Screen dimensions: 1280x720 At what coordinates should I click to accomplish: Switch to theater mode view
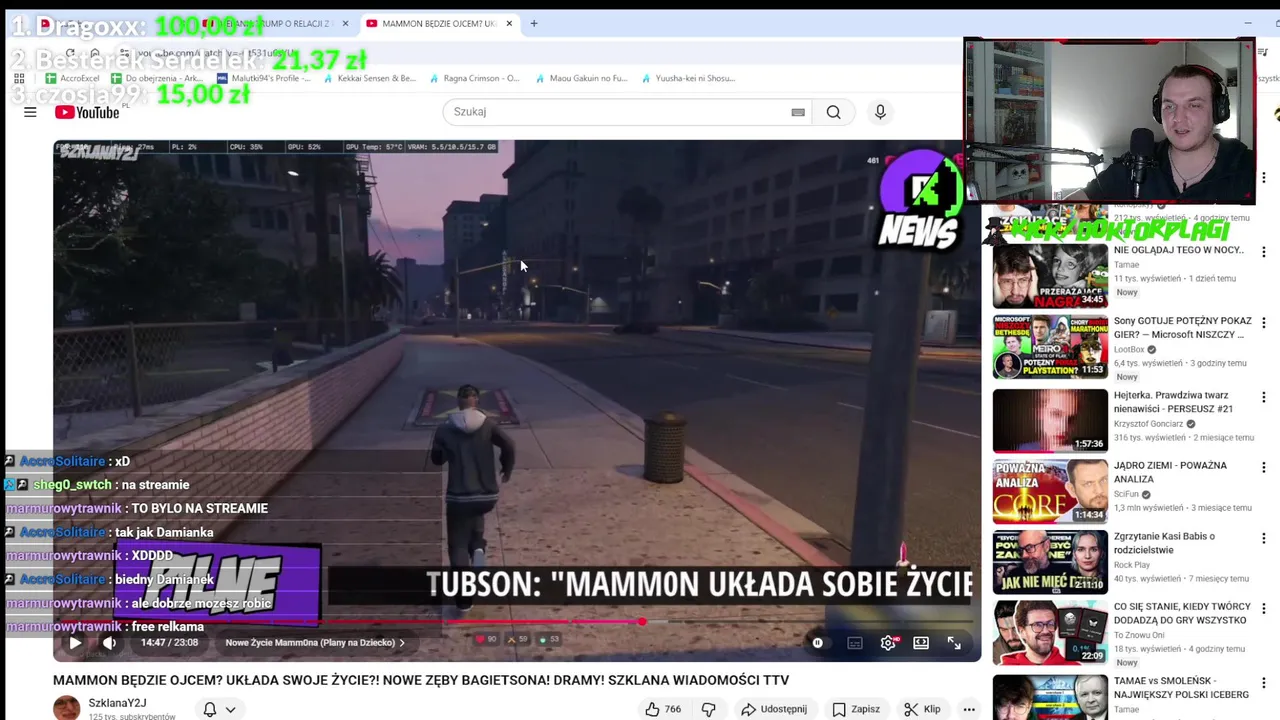coord(921,643)
